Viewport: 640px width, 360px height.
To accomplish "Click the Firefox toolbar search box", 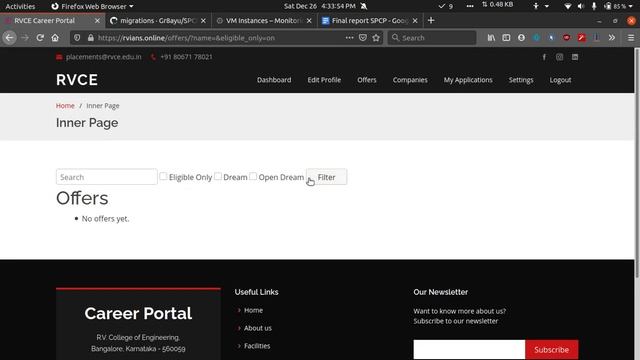I will (x=432, y=38).
